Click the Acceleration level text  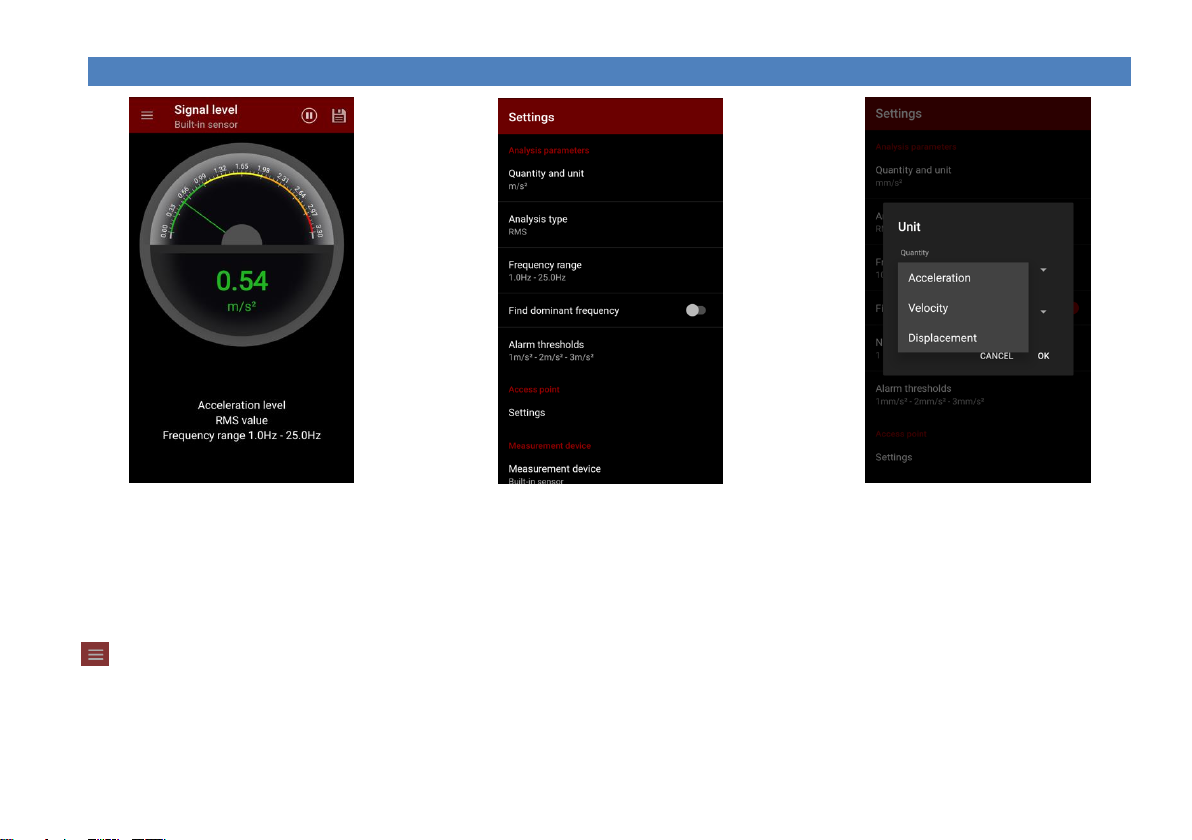[241, 405]
